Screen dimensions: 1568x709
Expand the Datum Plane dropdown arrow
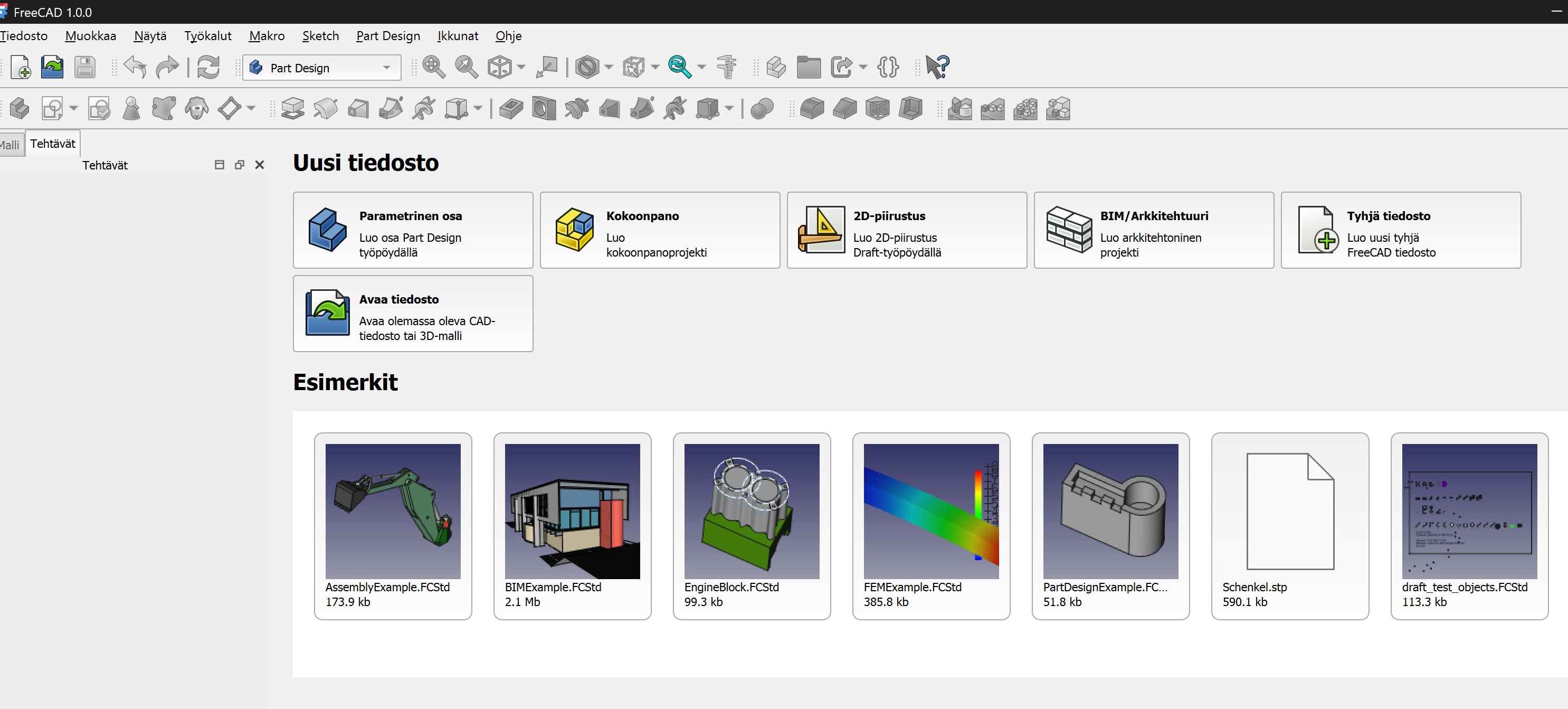click(x=251, y=109)
